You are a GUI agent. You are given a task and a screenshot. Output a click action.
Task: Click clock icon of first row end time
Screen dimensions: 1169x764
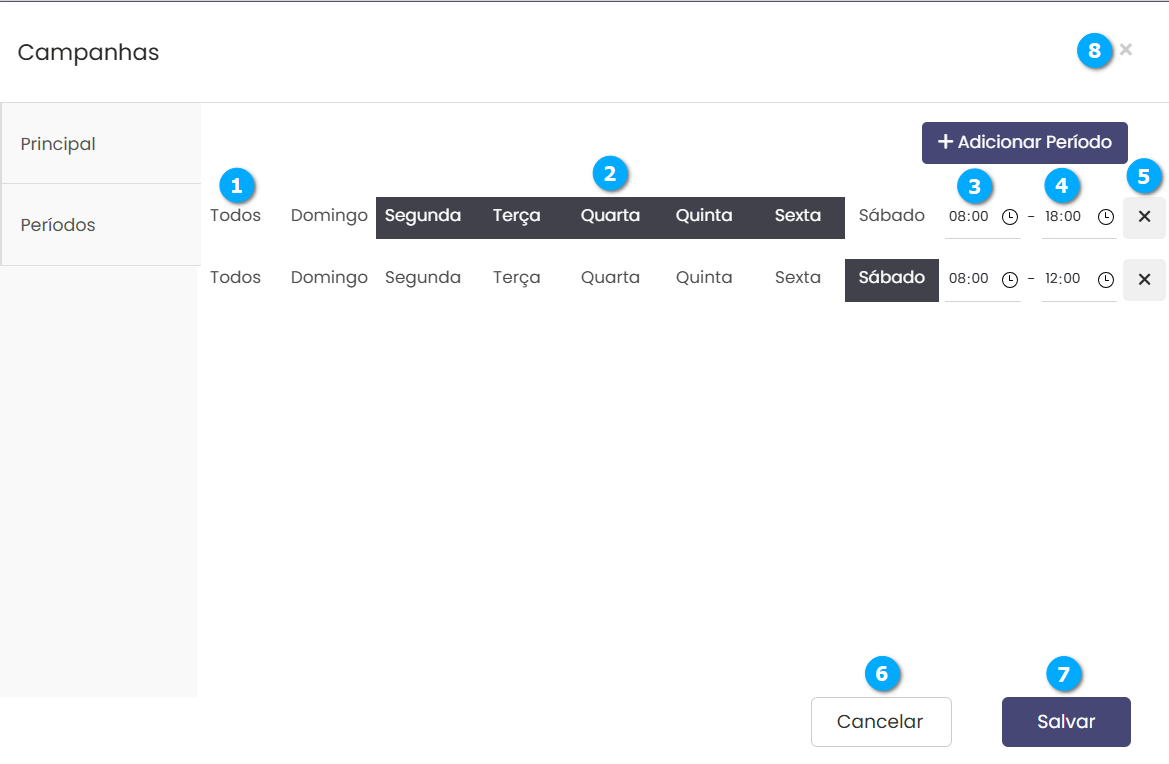[x=1105, y=217]
